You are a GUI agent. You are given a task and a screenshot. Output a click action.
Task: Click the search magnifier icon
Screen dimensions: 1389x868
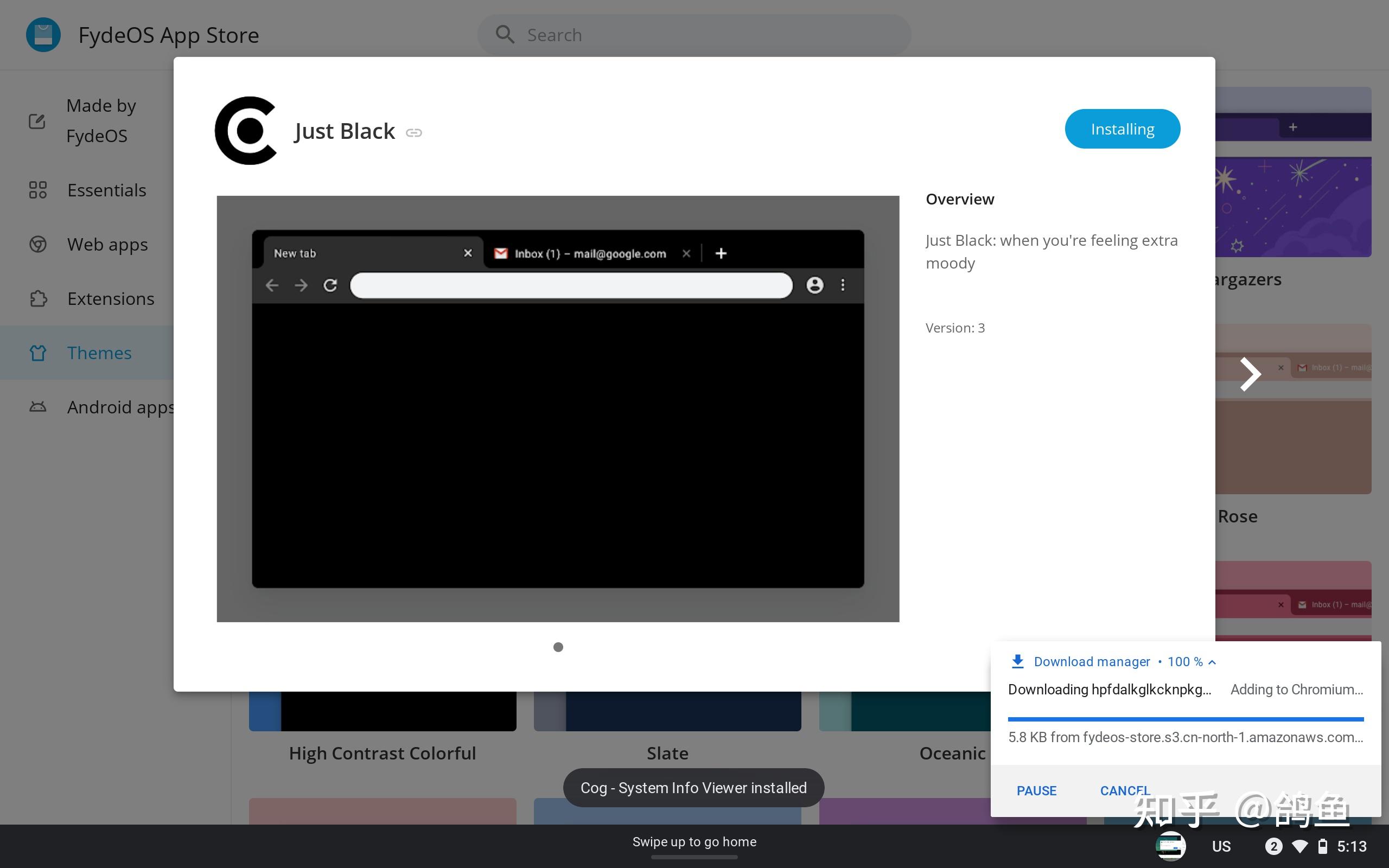coord(505,34)
